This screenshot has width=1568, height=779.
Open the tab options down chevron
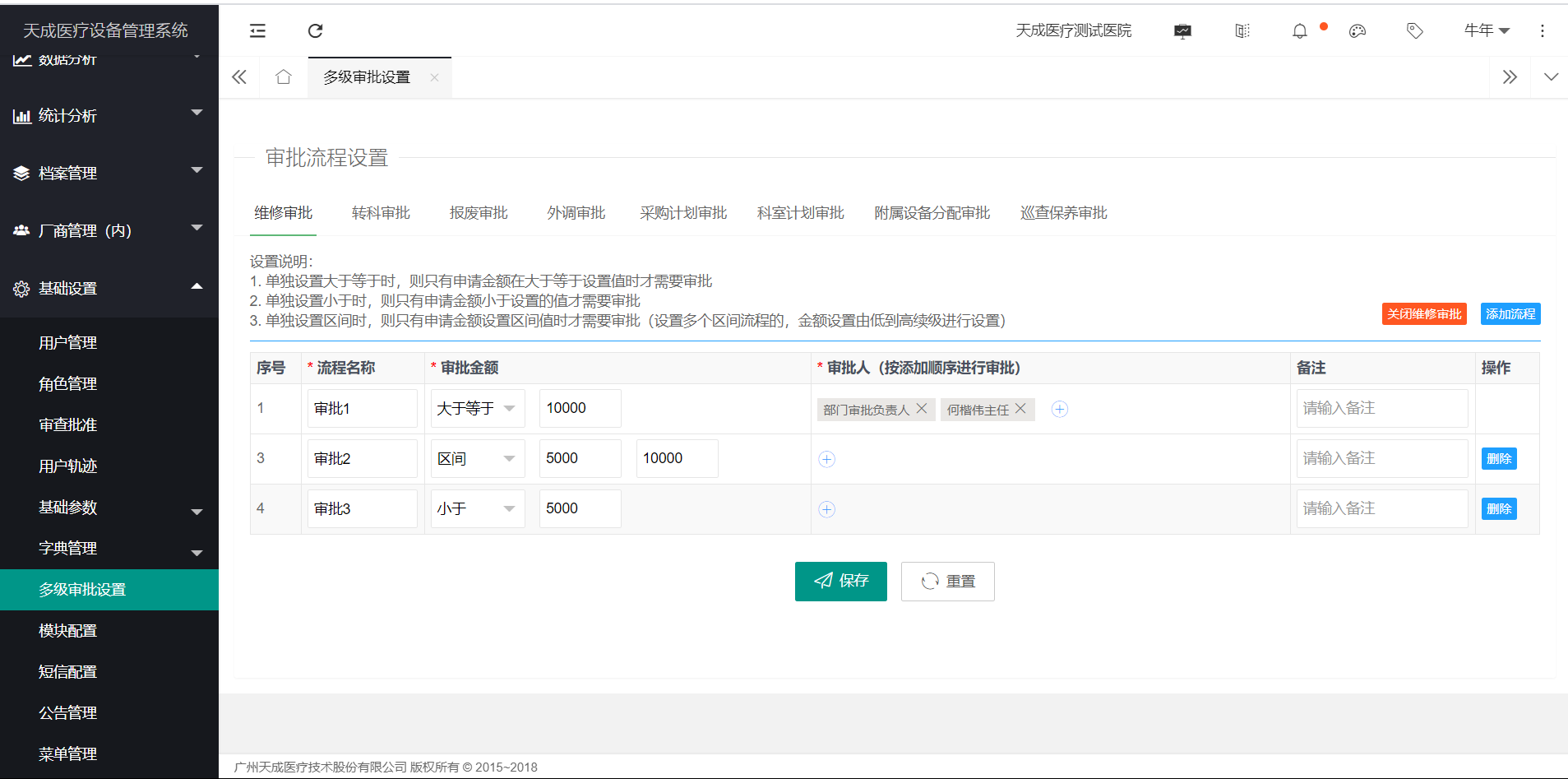point(1551,77)
